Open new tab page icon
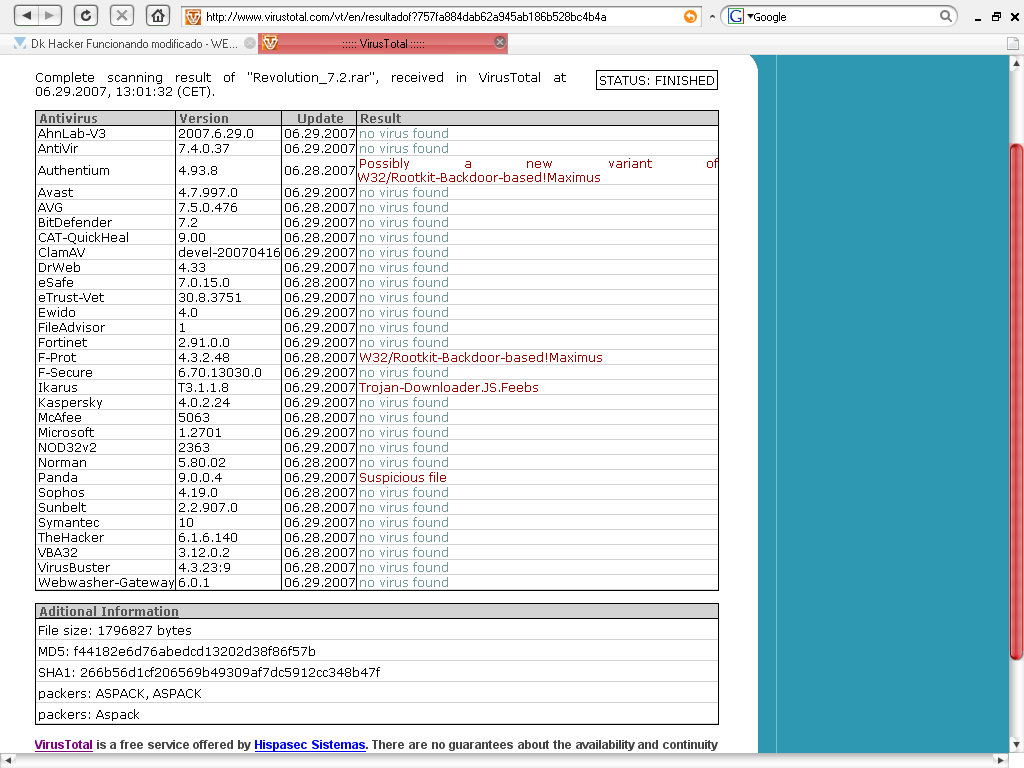Screen dimensions: 1024x768 coord(1012,44)
